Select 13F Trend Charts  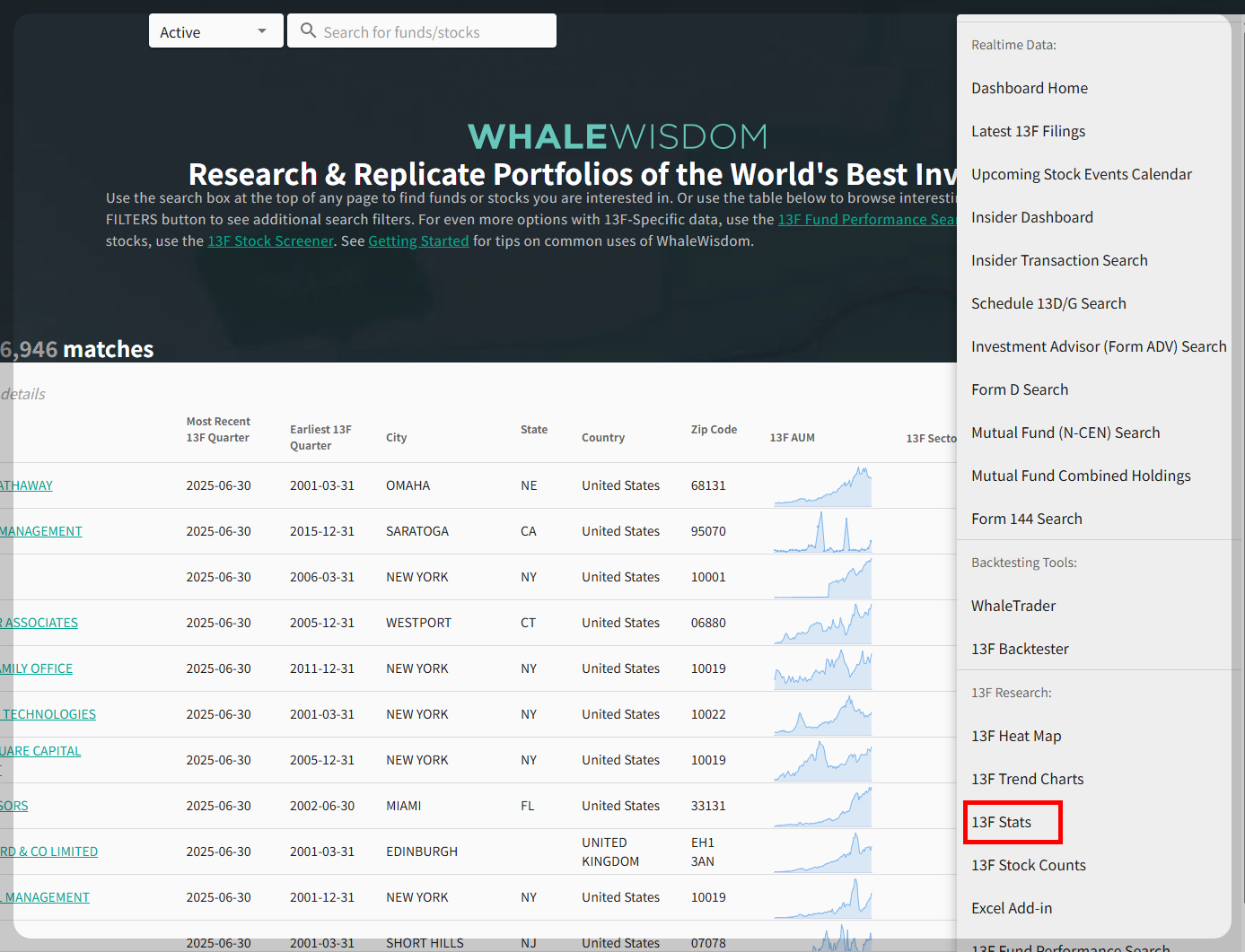pyautogui.click(x=1028, y=779)
